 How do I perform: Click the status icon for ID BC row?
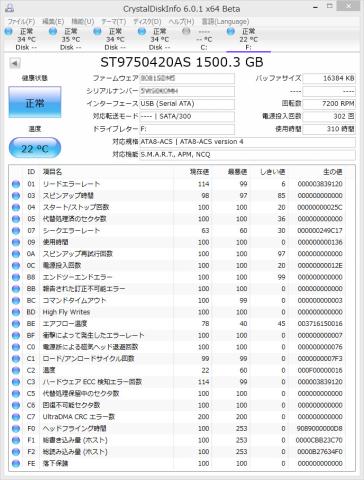tap(16, 300)
